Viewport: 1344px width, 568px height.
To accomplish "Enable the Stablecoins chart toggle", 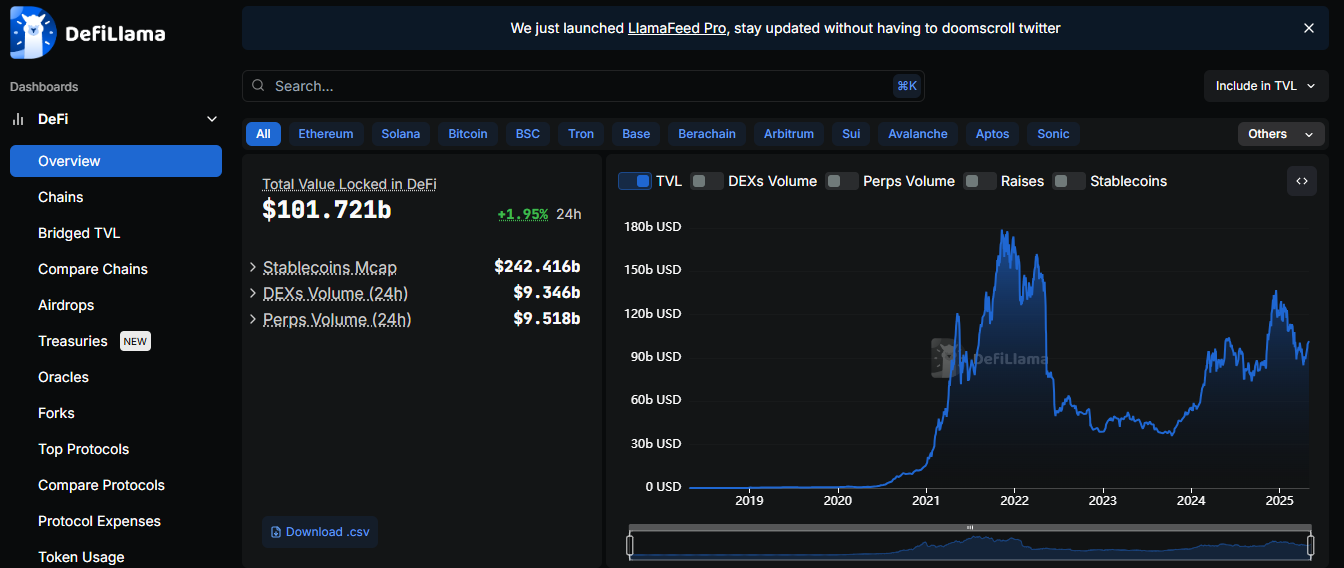I will click(x=1069, y=181).
